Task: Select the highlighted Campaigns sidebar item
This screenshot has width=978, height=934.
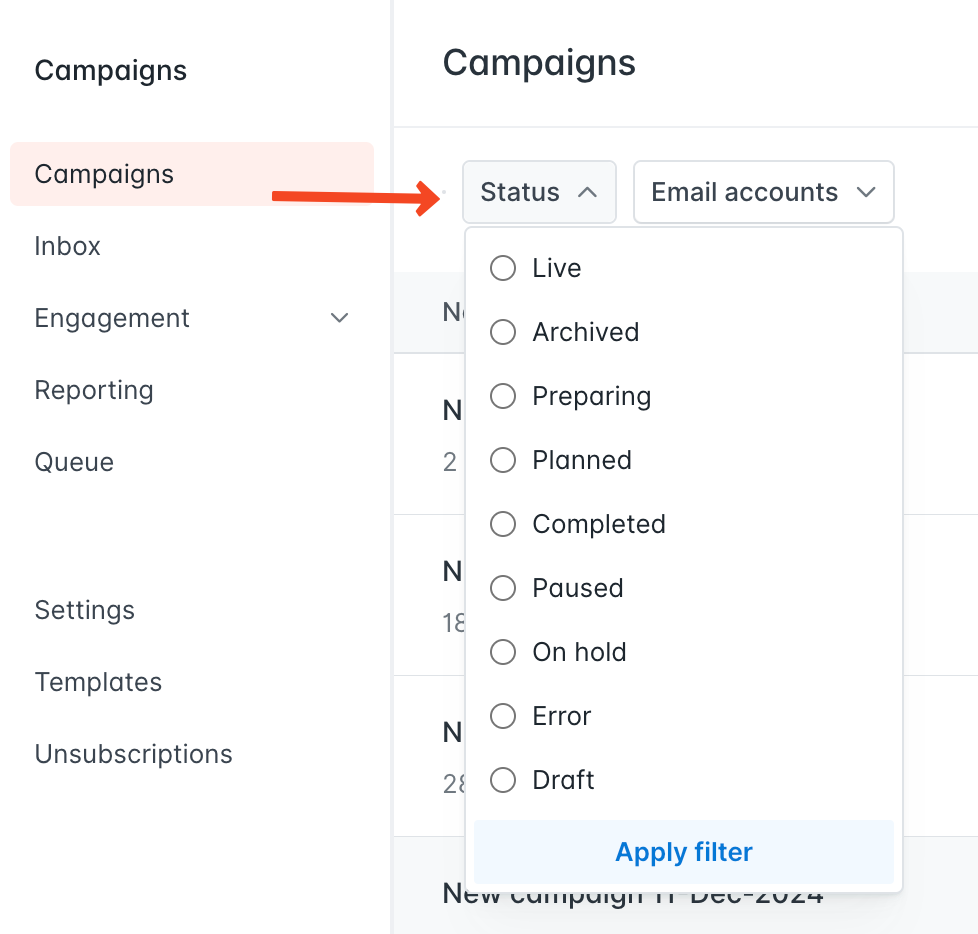Action: (192, 174)
